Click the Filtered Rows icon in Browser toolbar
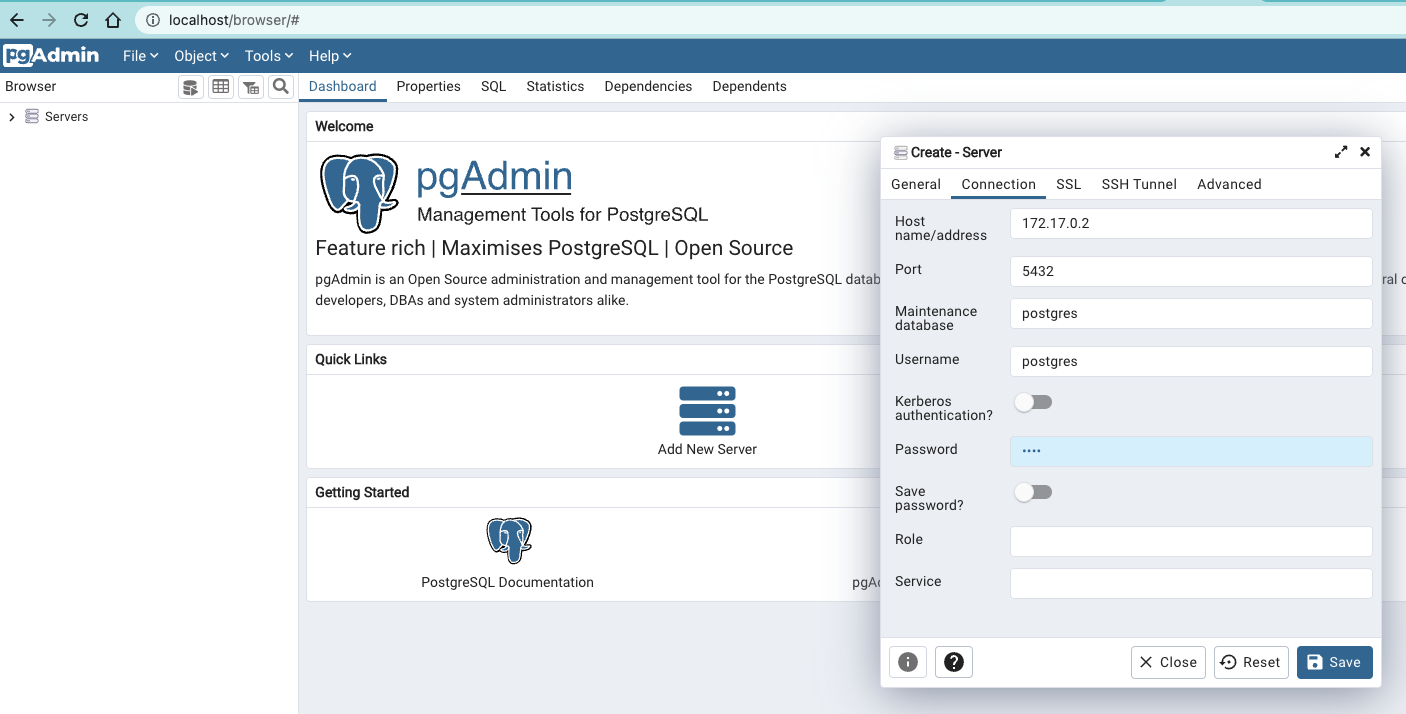The height and width of the screenshot is (714, 1406). click(x=251, y=87)
